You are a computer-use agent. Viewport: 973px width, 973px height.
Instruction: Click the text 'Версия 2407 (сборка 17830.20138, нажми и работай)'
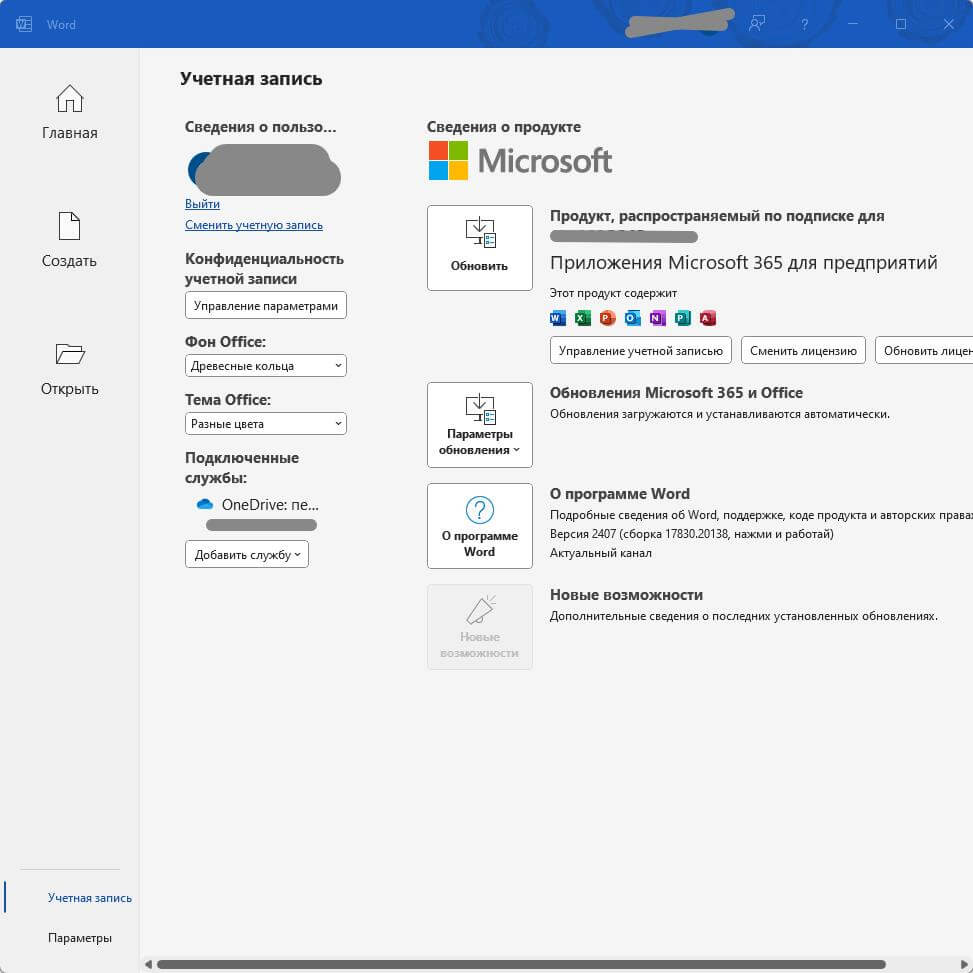[692, 534]
